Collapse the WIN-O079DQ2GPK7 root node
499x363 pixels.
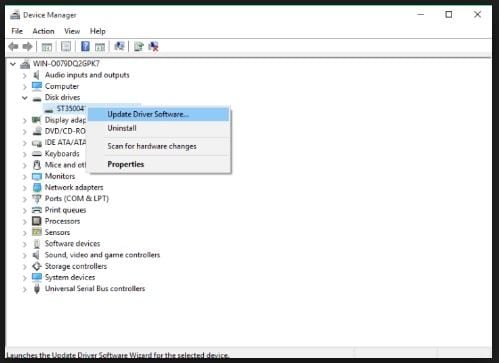[13, 64]
